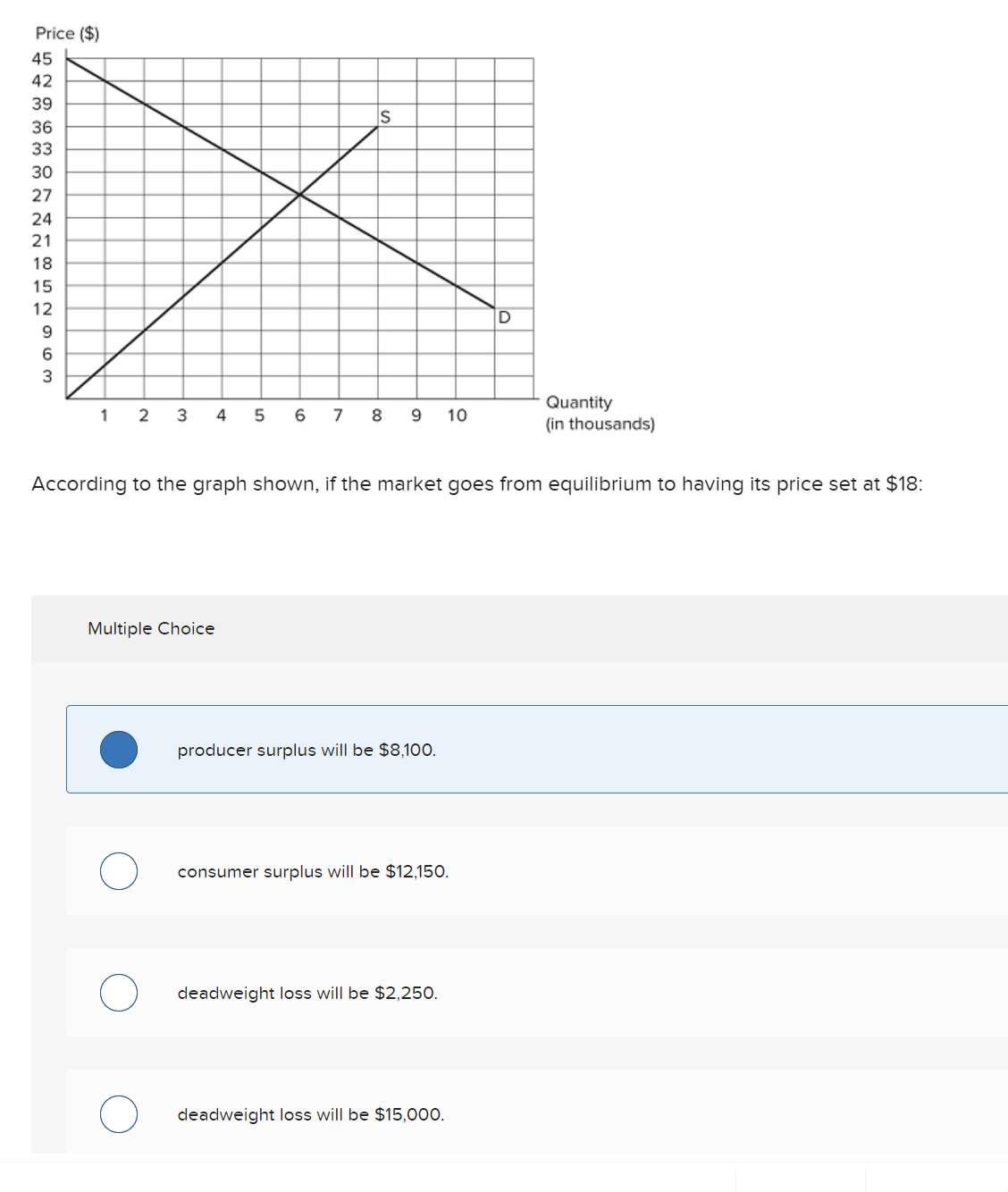
Task: Select the "deadweight loss will be $2,250" radio button
Action: [118, 993]
